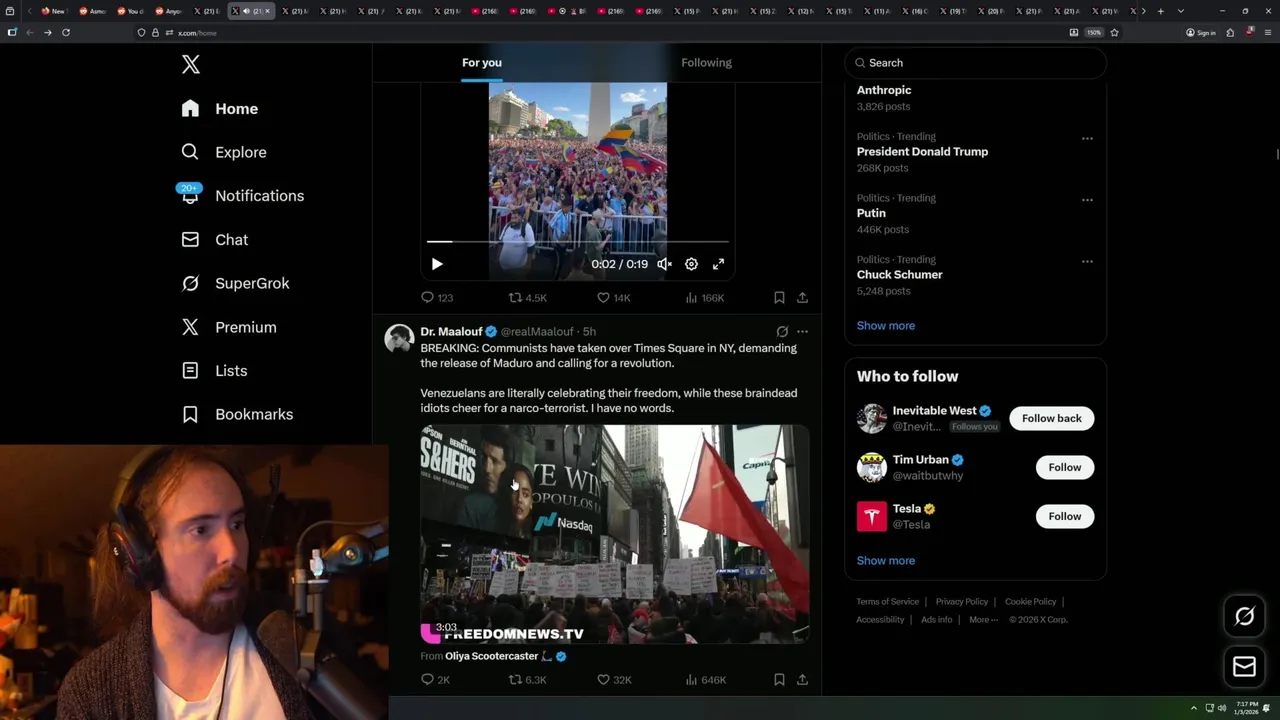Reload the page in browser toolbar
Image resolution: width=1280 pixels, height=720 pixels.
(66, 32)
